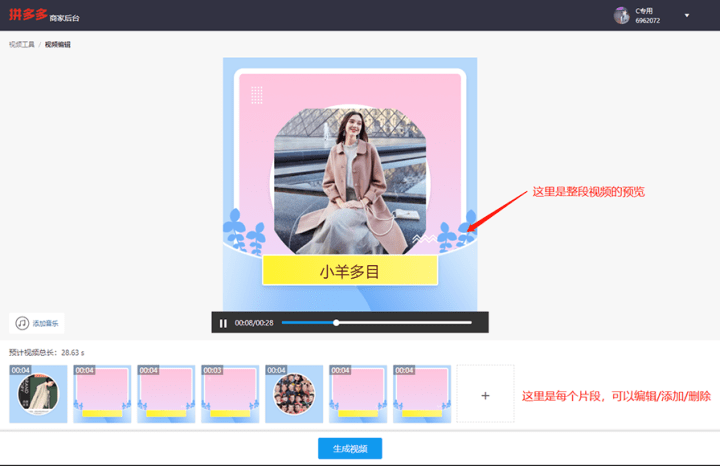Select the sixth clip thumbnail
Image resolution: width=720 pixels, height=466 pixels.
pos(358,394)
